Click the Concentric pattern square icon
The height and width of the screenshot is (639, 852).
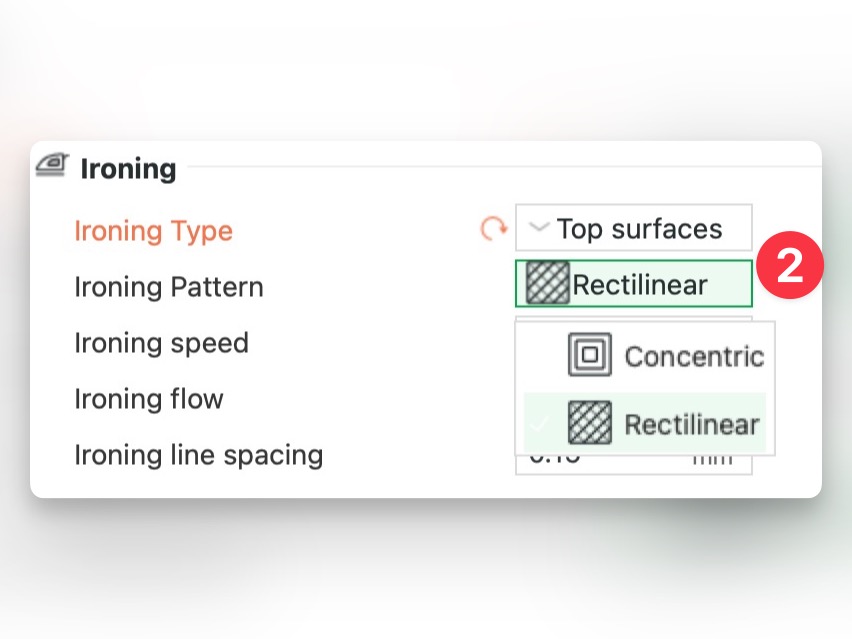point(589,355)
